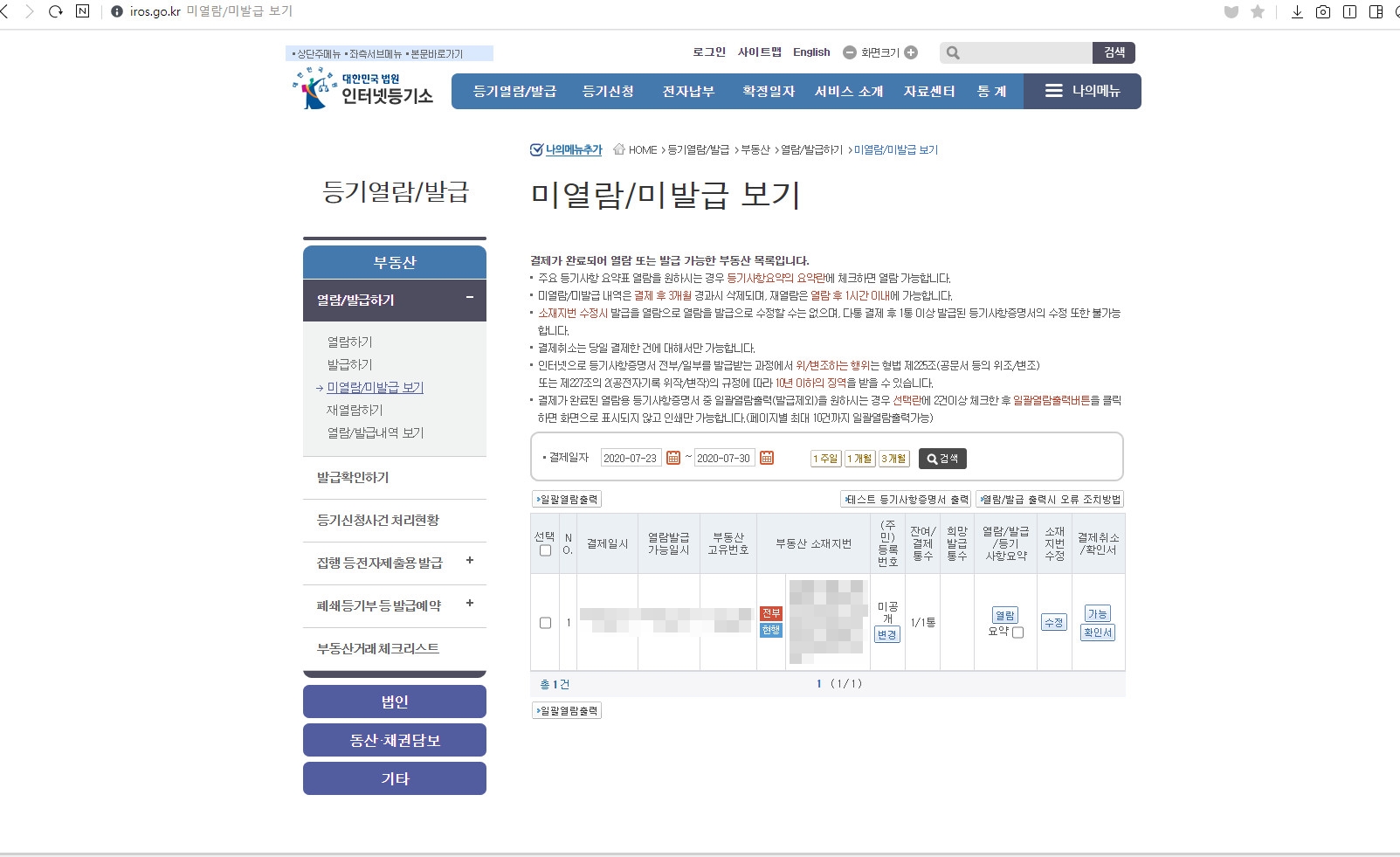Reload the page with refresh icon
1400x857 pixels.
(x=56, y=11)
